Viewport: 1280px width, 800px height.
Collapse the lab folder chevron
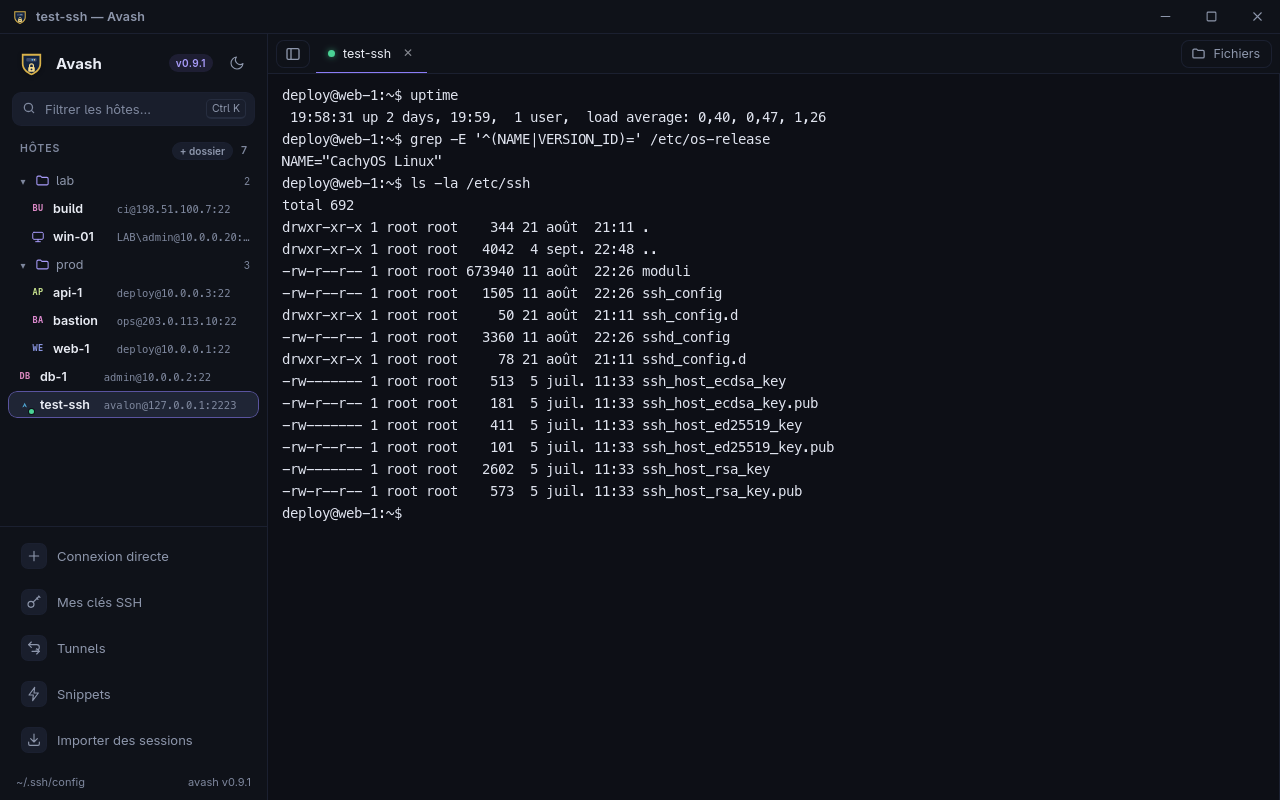(23, 181)
